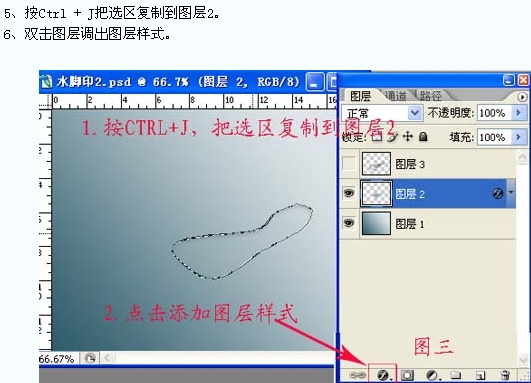Lock image pixels with brush icon
Screen dimensions: 531x383
pos(392,136)
